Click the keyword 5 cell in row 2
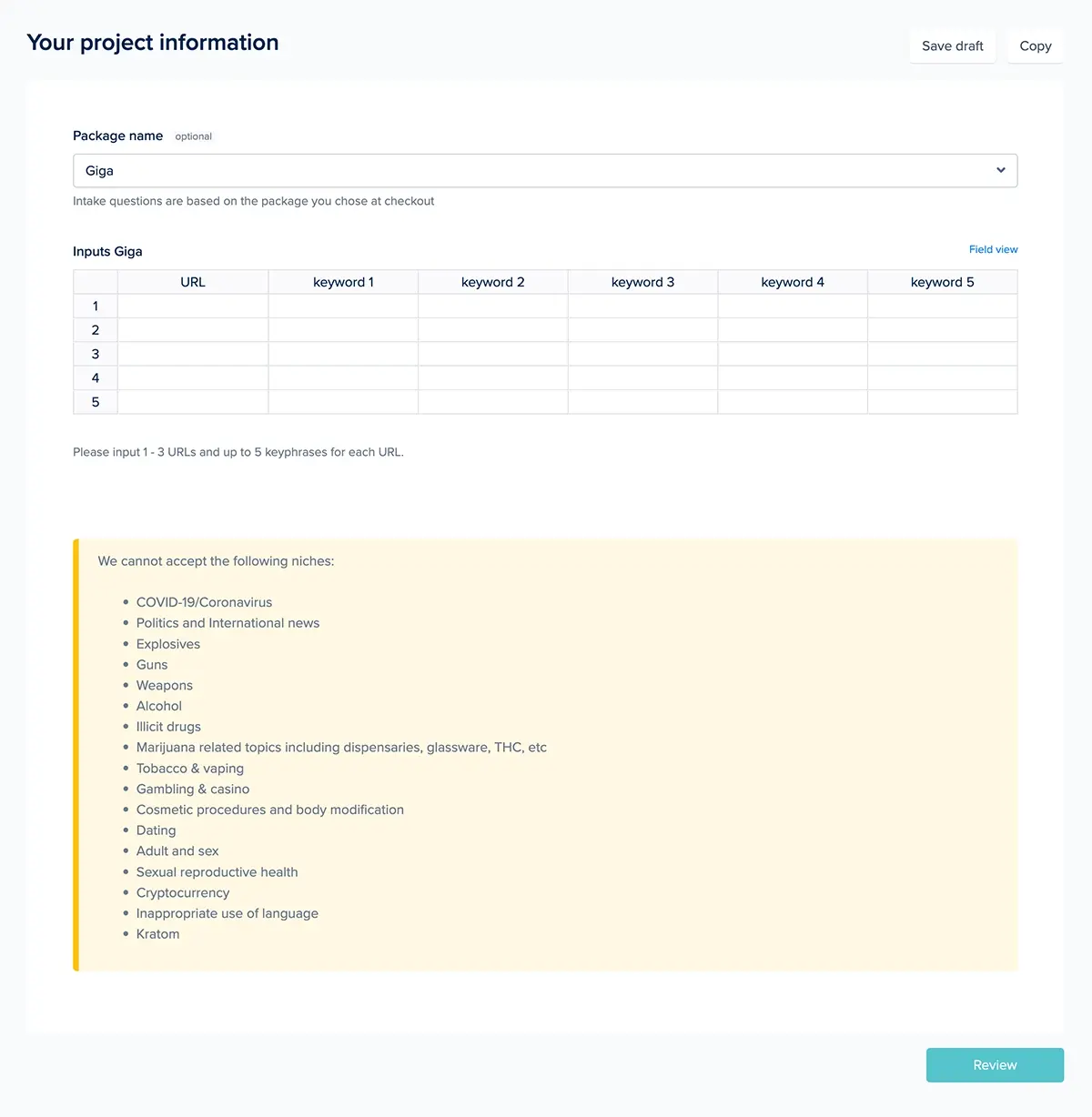 click(x=943, y=330)
